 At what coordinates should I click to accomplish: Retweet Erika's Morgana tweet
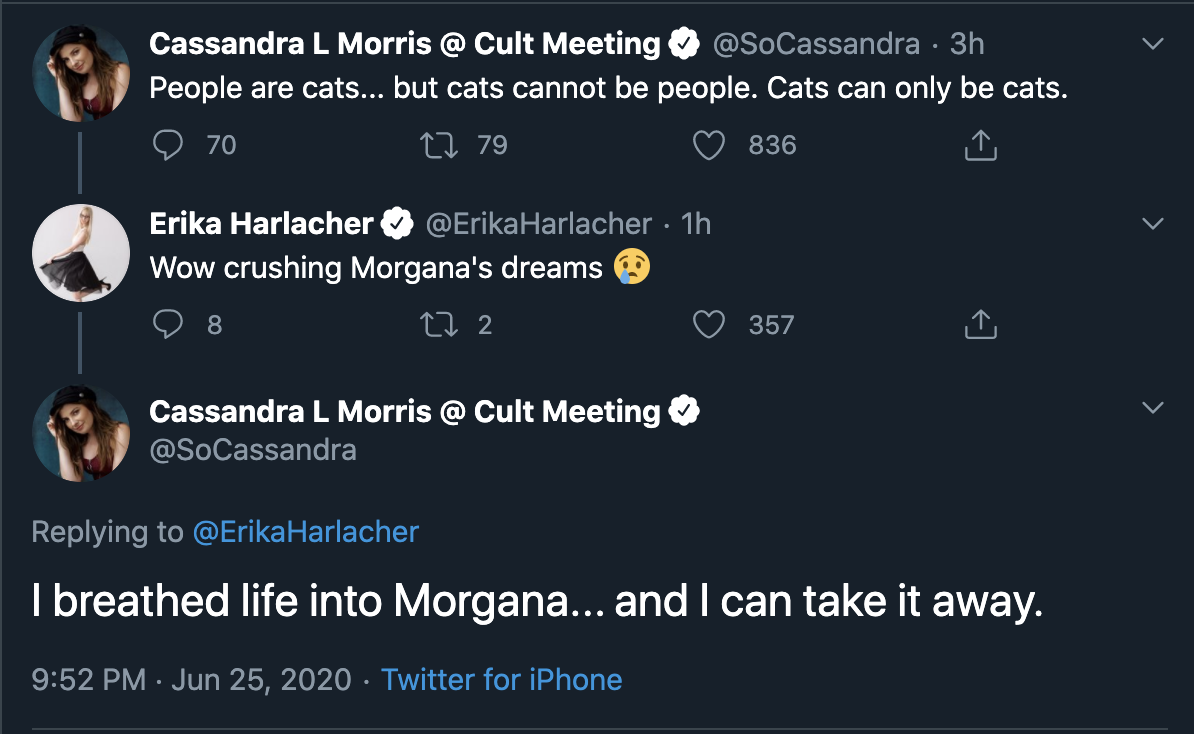[437, 324]
